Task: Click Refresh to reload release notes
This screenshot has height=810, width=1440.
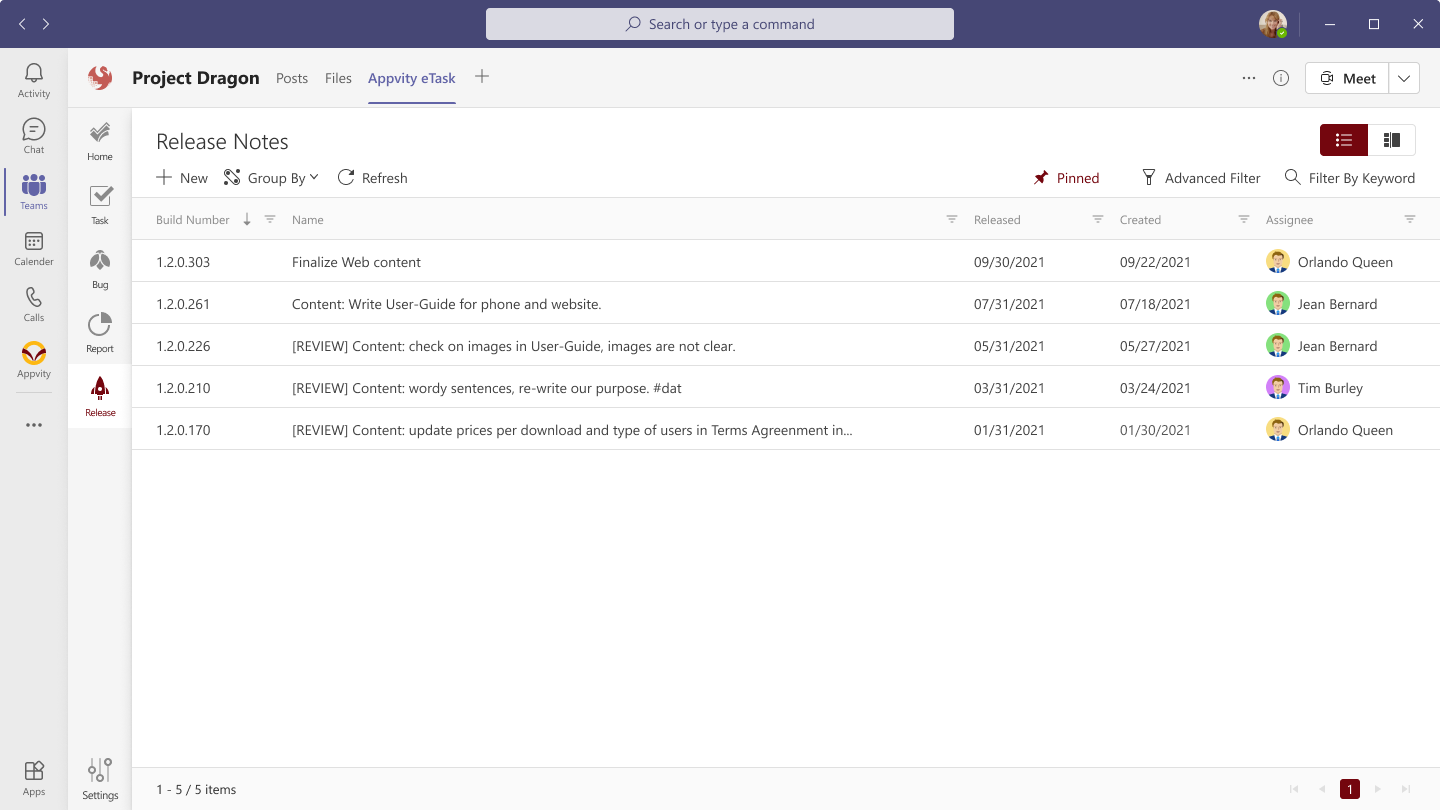Action: tap(372, 177)
